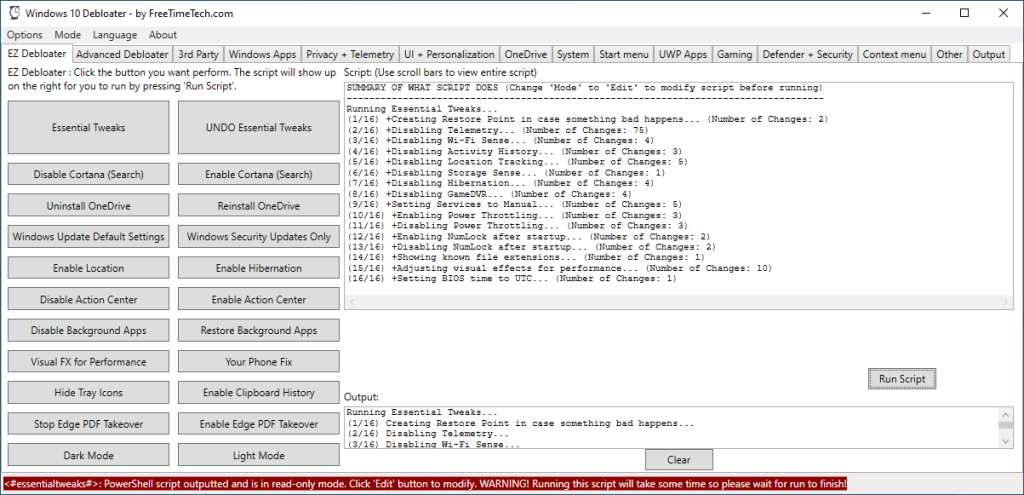Open the About menu
1024x495 pixels.
163,35
